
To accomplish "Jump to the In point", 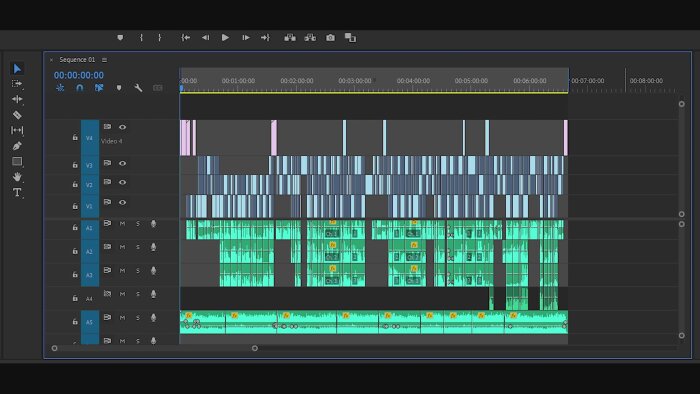I will [x=186, y=38].
